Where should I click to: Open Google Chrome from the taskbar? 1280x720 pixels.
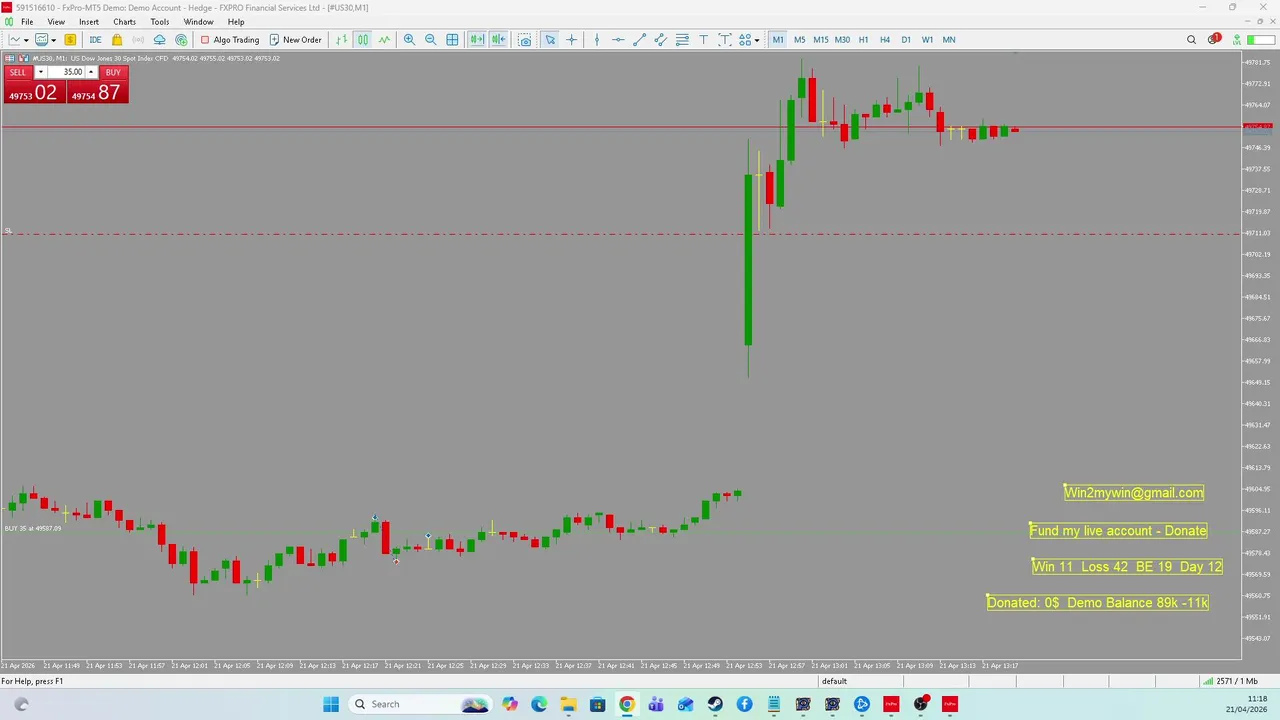coord(626,704)
